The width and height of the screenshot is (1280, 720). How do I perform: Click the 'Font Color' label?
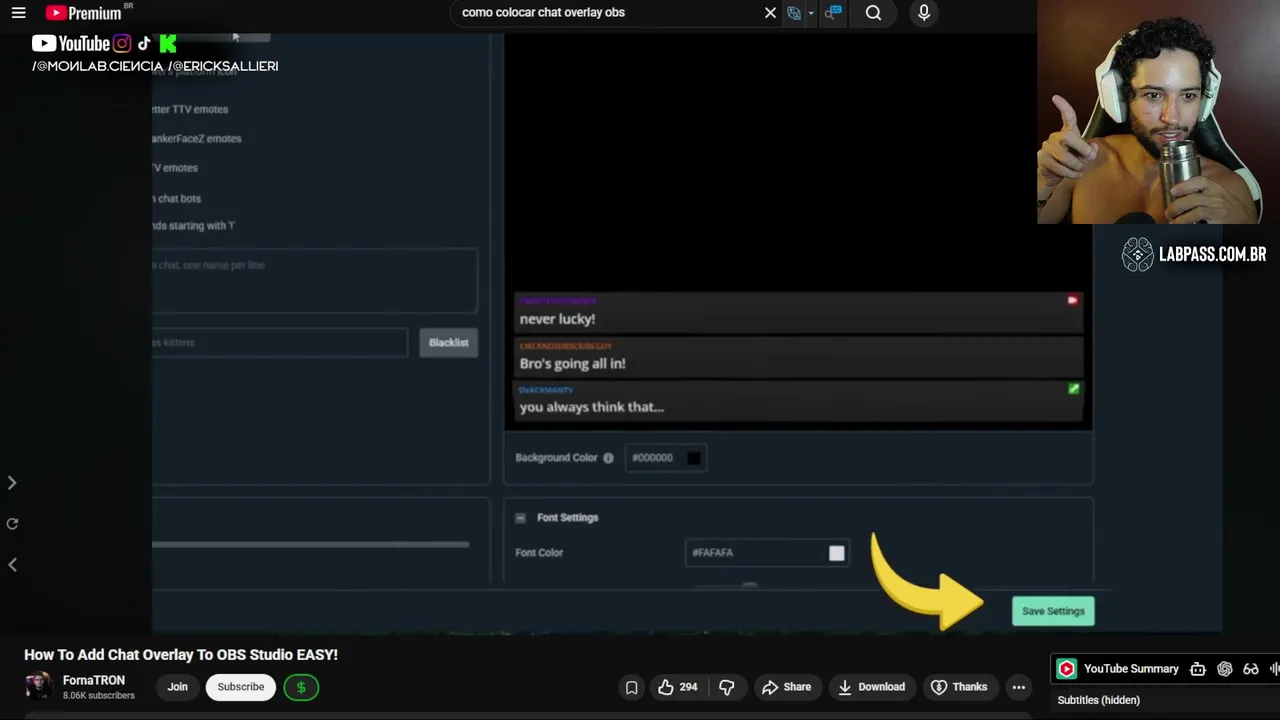coord(539,553)
